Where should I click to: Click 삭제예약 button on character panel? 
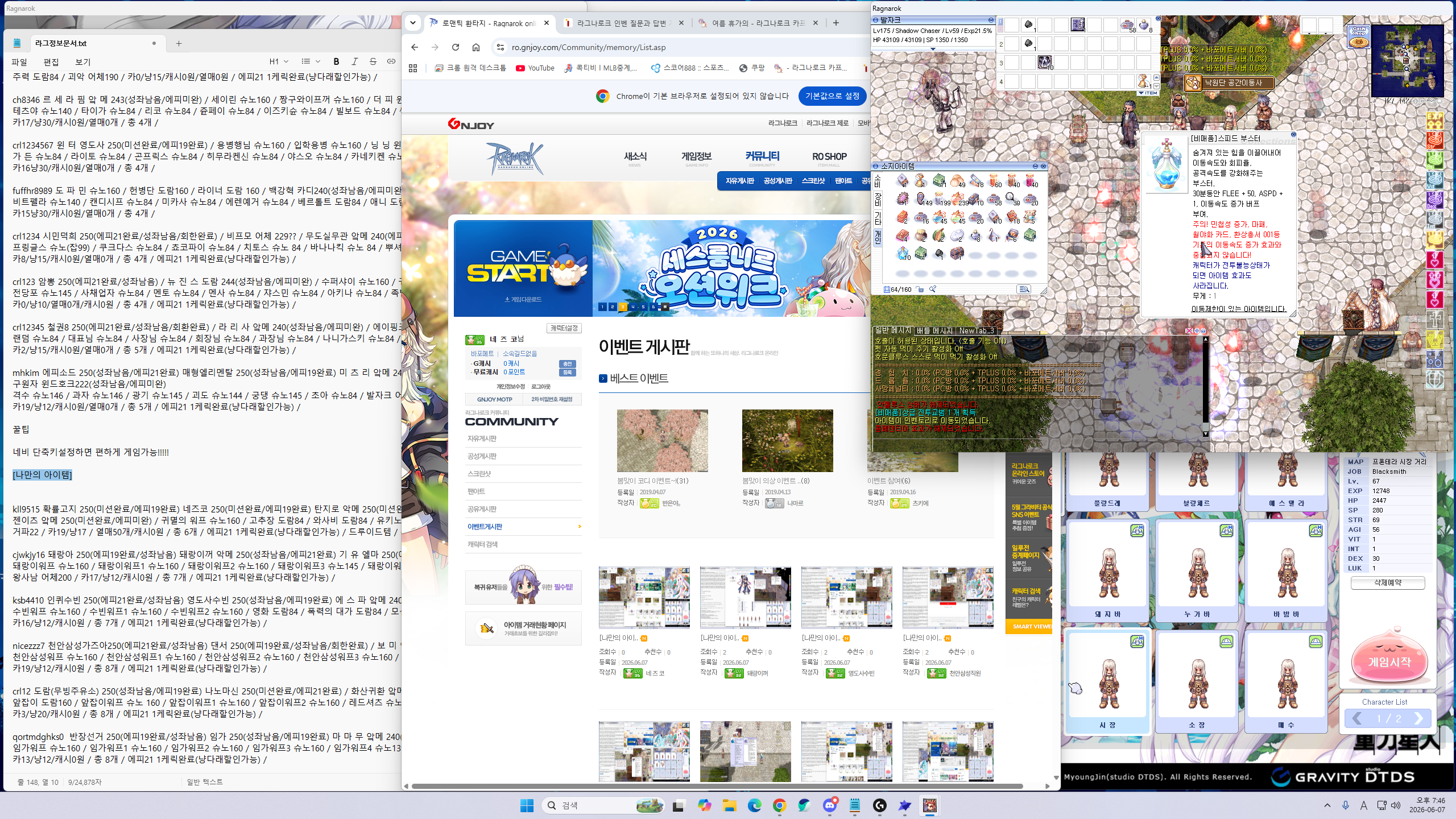[1388, 582]
